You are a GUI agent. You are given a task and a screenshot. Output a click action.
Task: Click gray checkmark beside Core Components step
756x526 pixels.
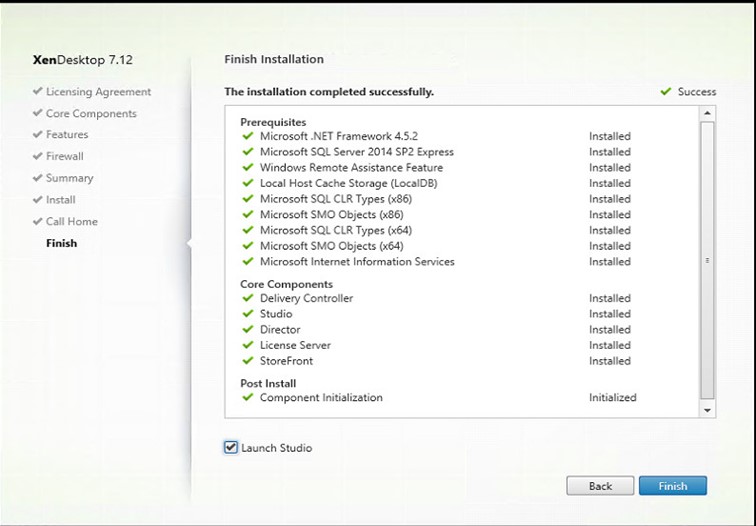tap(38, 112)
